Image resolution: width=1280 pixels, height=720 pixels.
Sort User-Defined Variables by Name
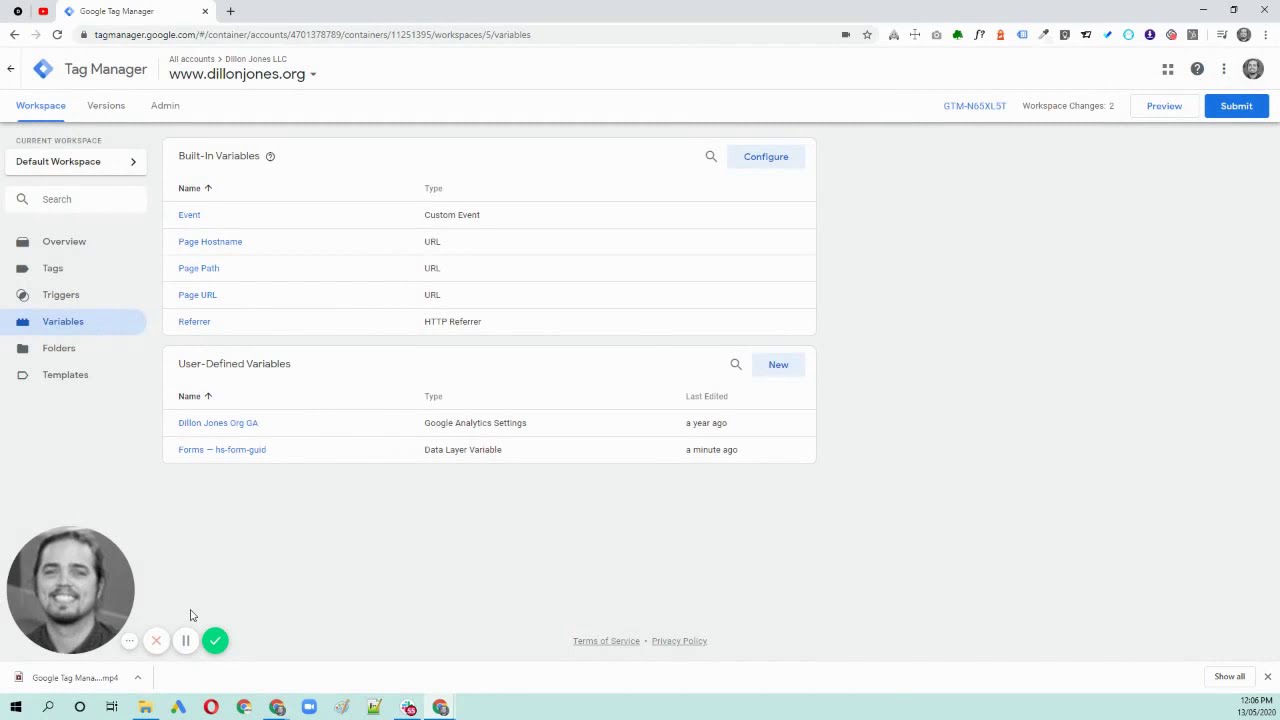195,396
